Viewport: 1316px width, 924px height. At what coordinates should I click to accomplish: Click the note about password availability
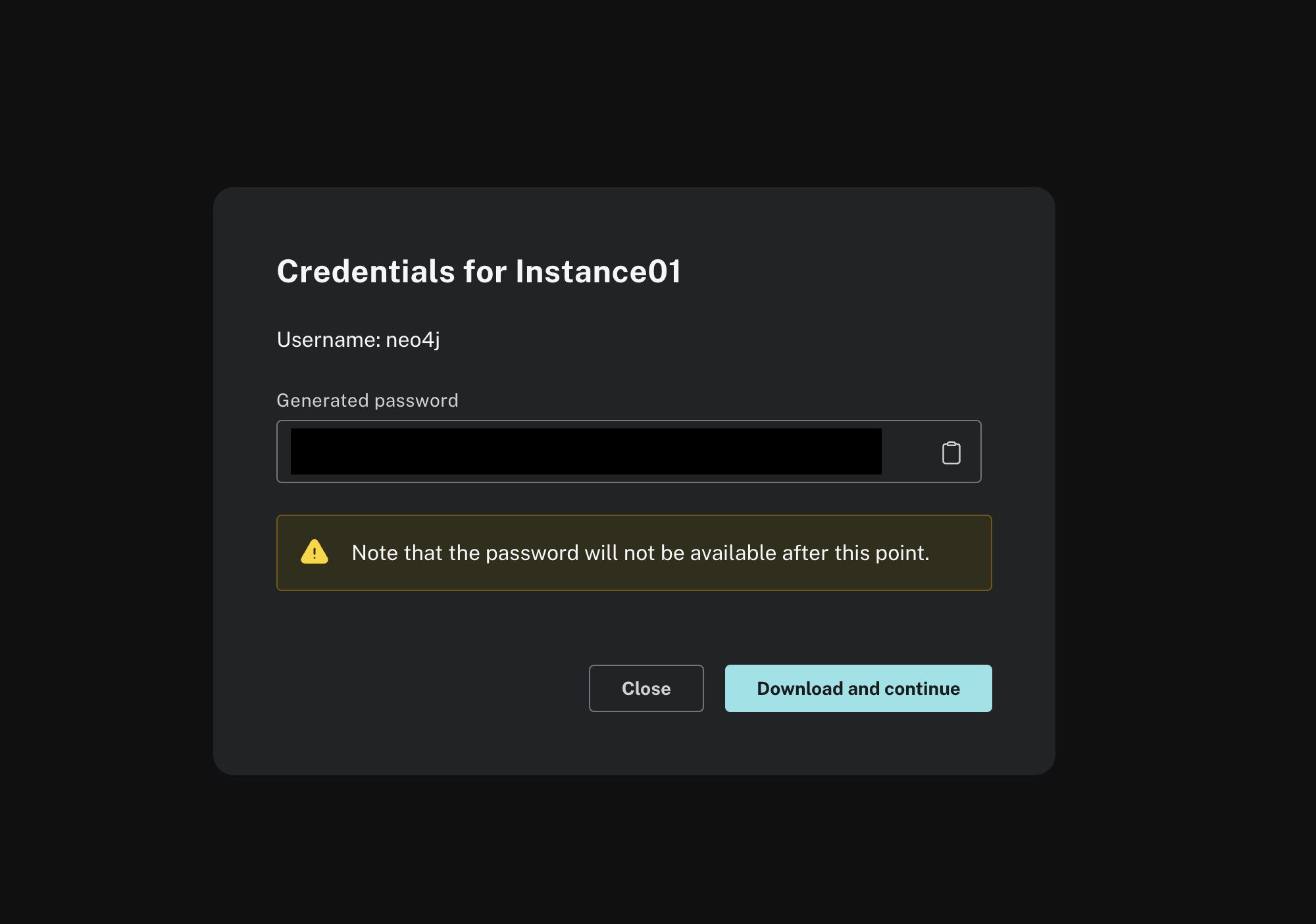(x=641, y=553)
